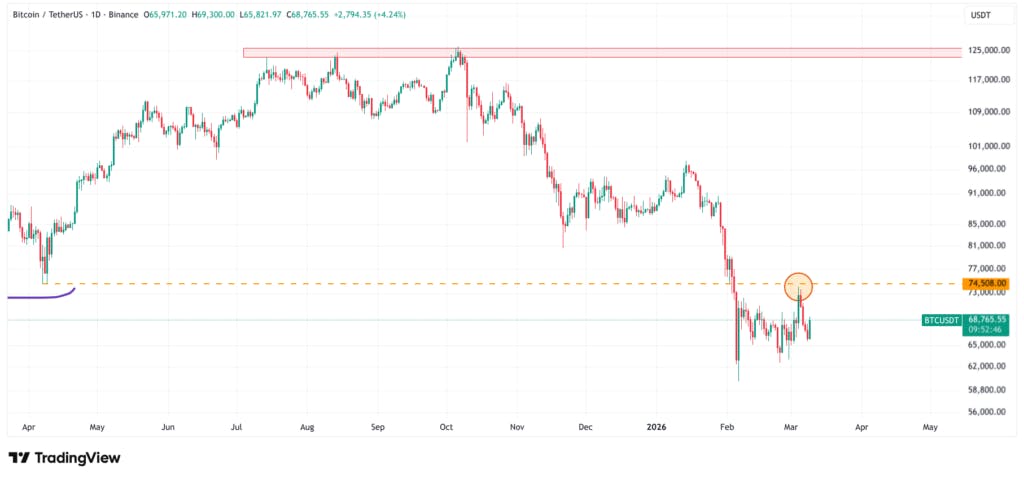Select the red resistance zone rectangle
This screenshot has width=1024, height=479.
tap(600, 51)
